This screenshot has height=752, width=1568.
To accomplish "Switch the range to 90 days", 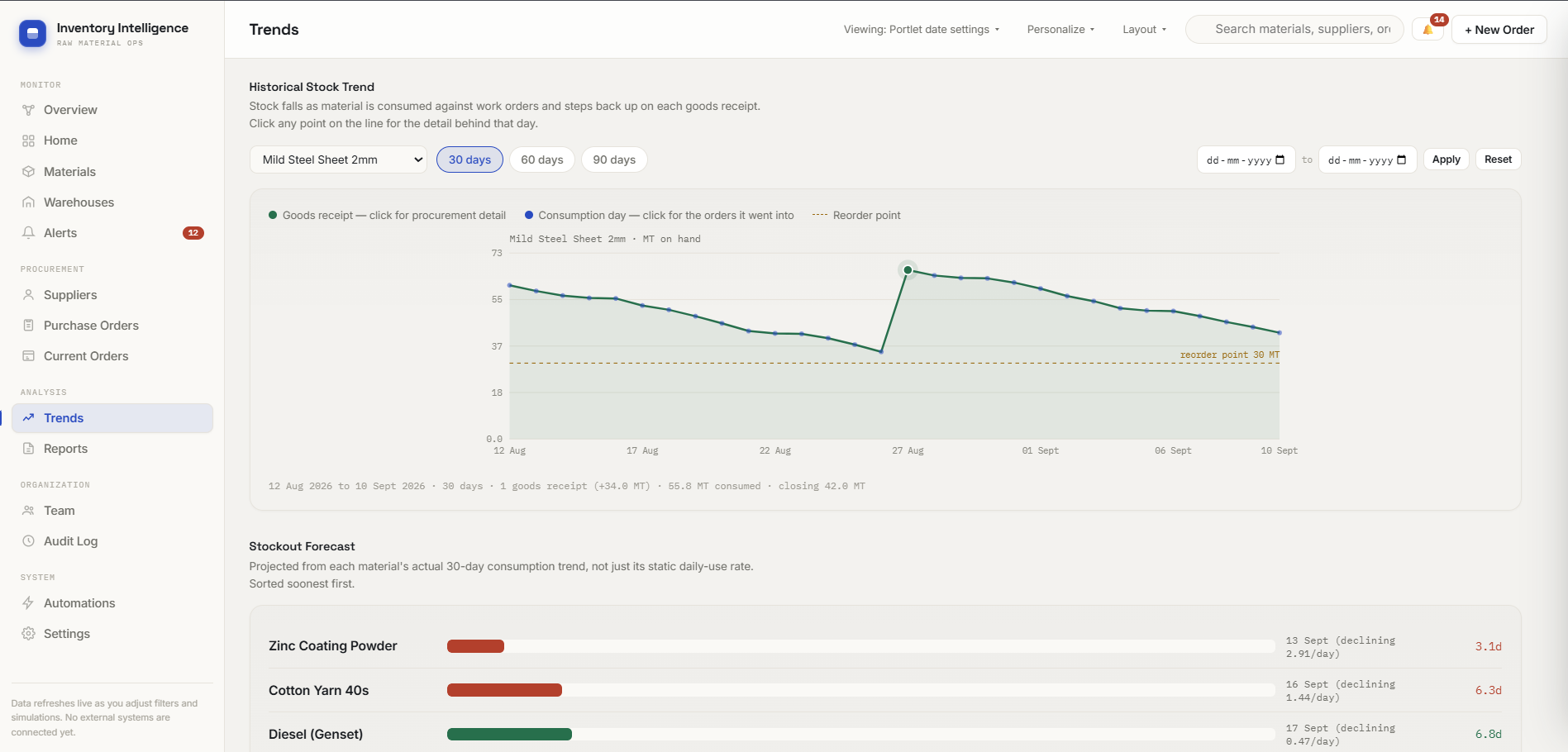I will [614, 159].
